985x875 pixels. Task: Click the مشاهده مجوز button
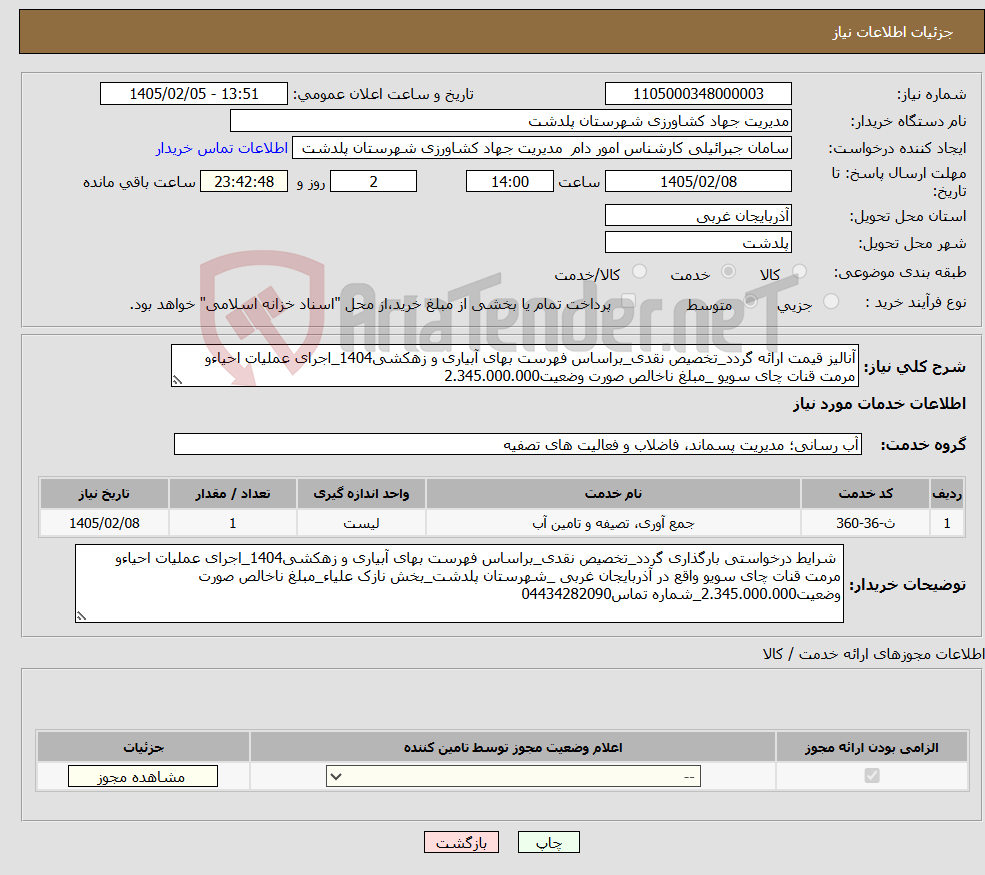click(x=143, y=776)
